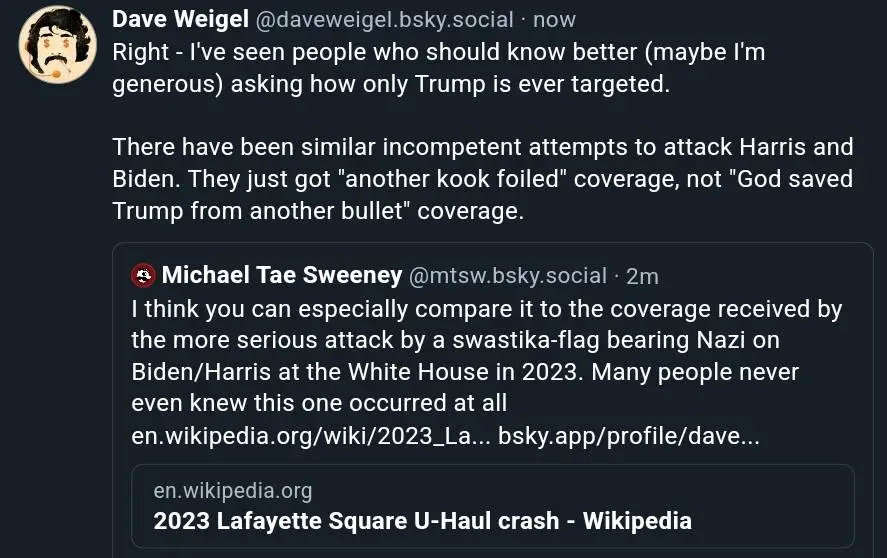The image size is (887, 558).
Task: Click the "I think you can especially compare" line
Action: pyautogui.click(x=486, y=308)
